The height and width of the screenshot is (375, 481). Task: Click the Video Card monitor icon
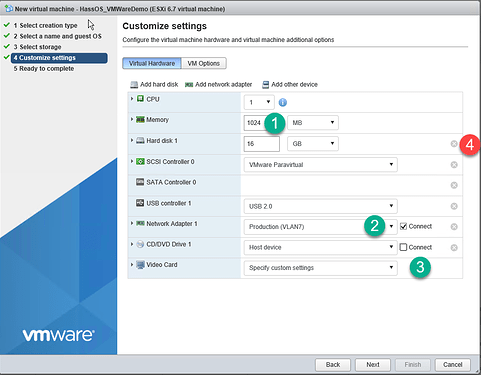click(x=140, y=265)
